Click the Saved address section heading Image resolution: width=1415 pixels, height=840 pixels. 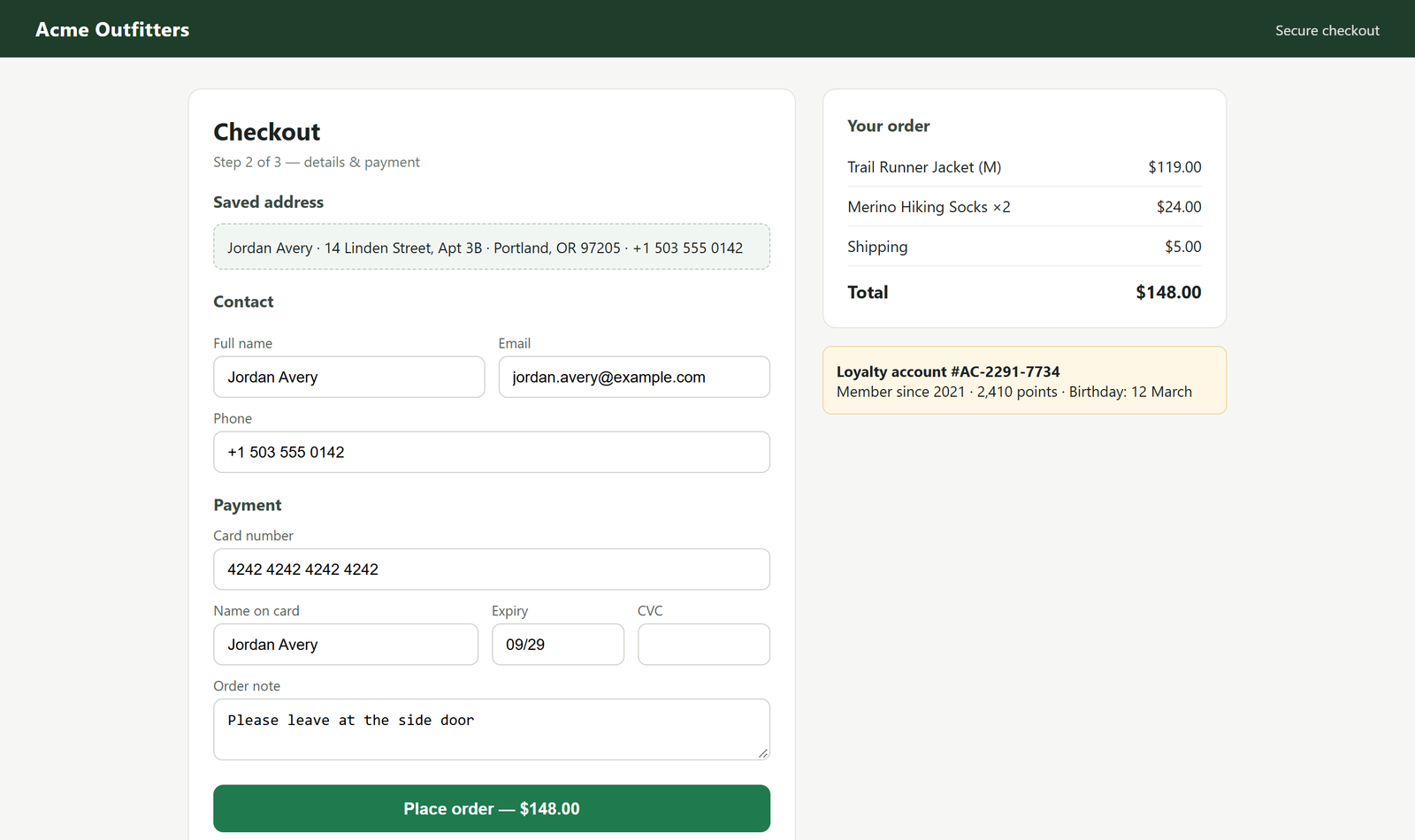point(268,202)
